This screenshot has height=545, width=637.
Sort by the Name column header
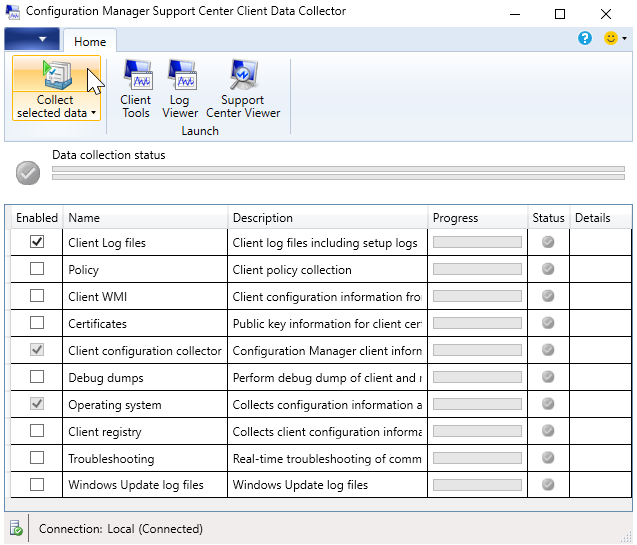[x=84, y=217]
